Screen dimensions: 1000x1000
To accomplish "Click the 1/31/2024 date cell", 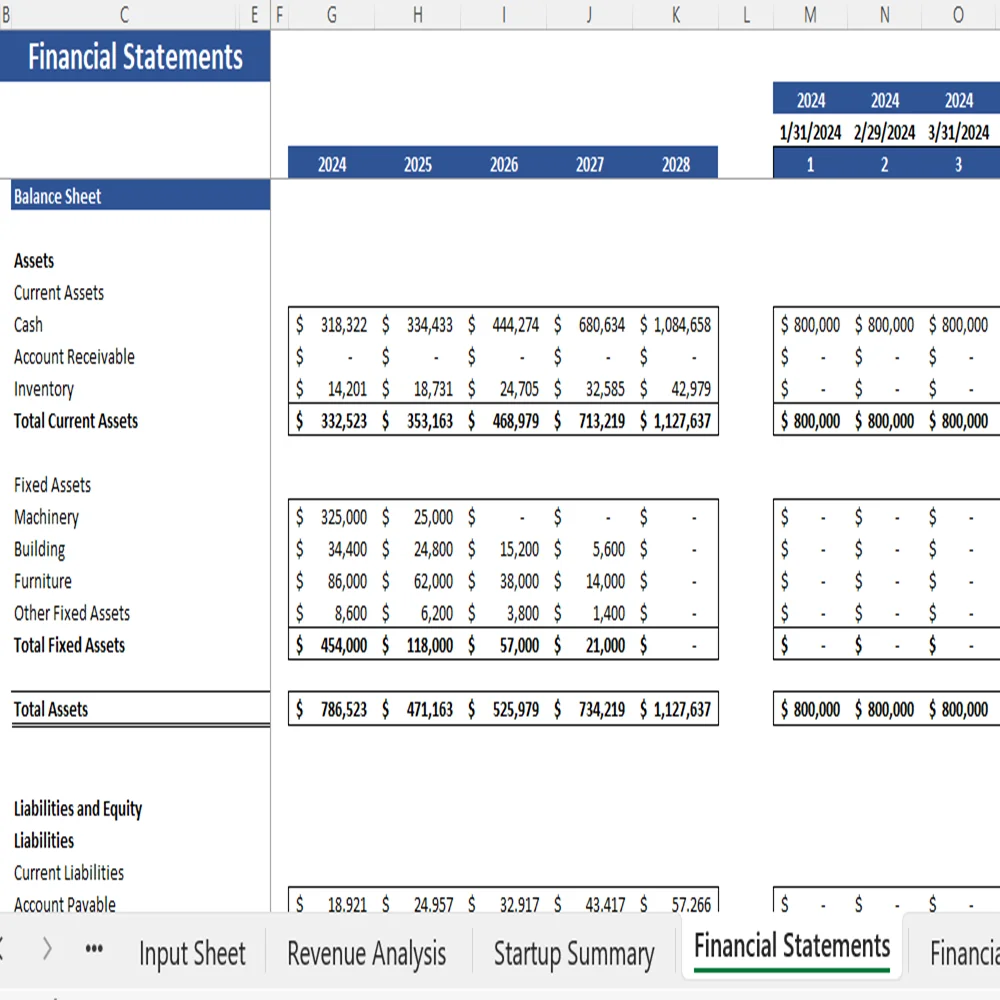I will pyautogui.click(x=811, y=132).
